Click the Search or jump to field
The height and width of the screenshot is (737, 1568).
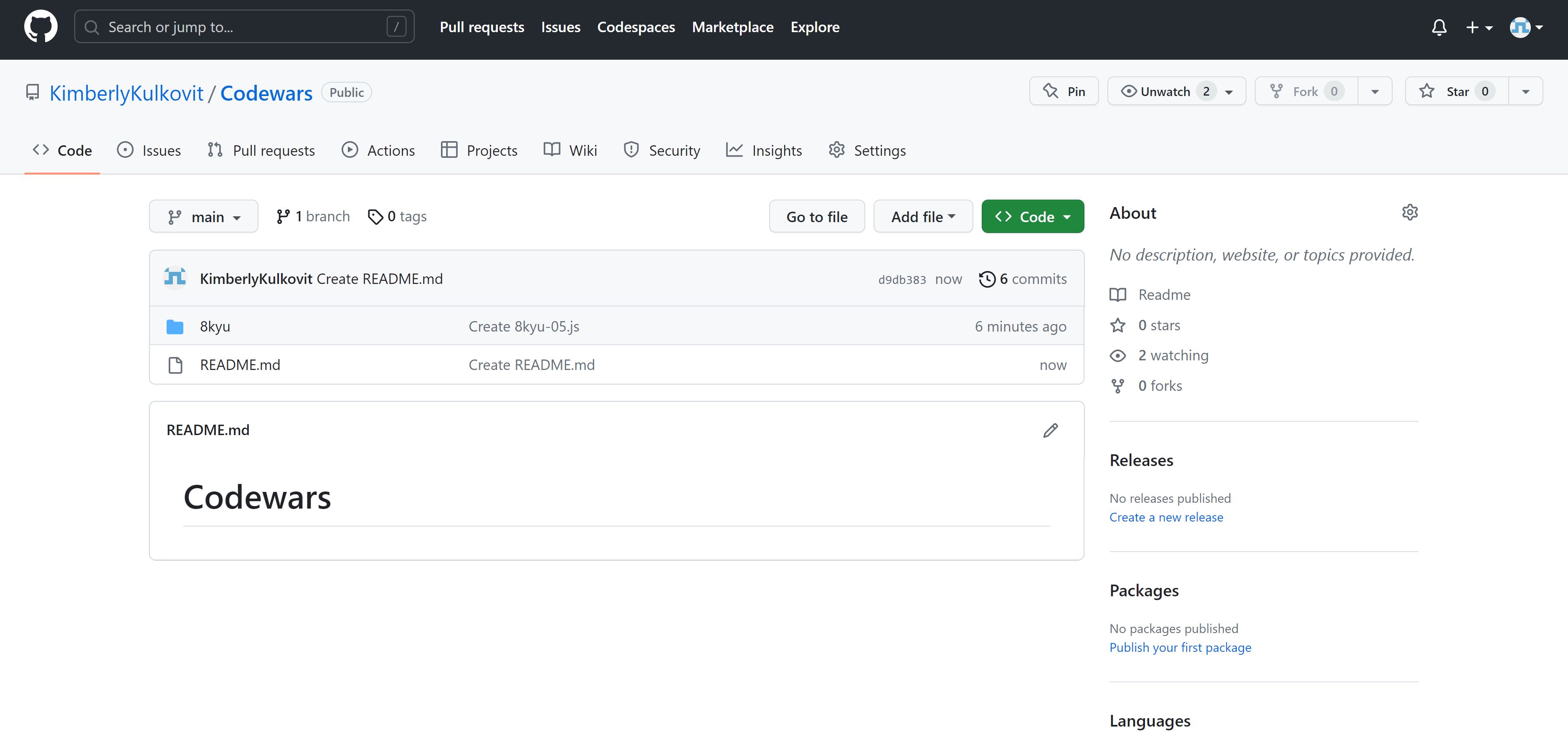click(x=244, y=27)
